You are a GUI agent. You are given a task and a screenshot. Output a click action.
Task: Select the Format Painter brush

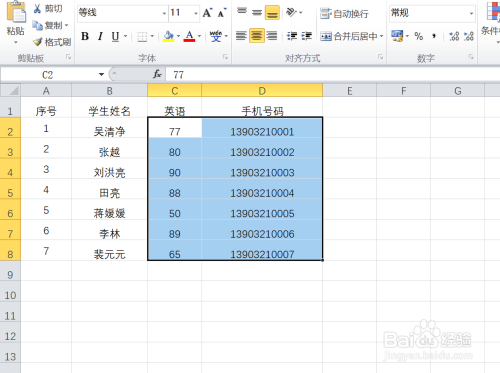pyautogui.click(x=38, y=42)
